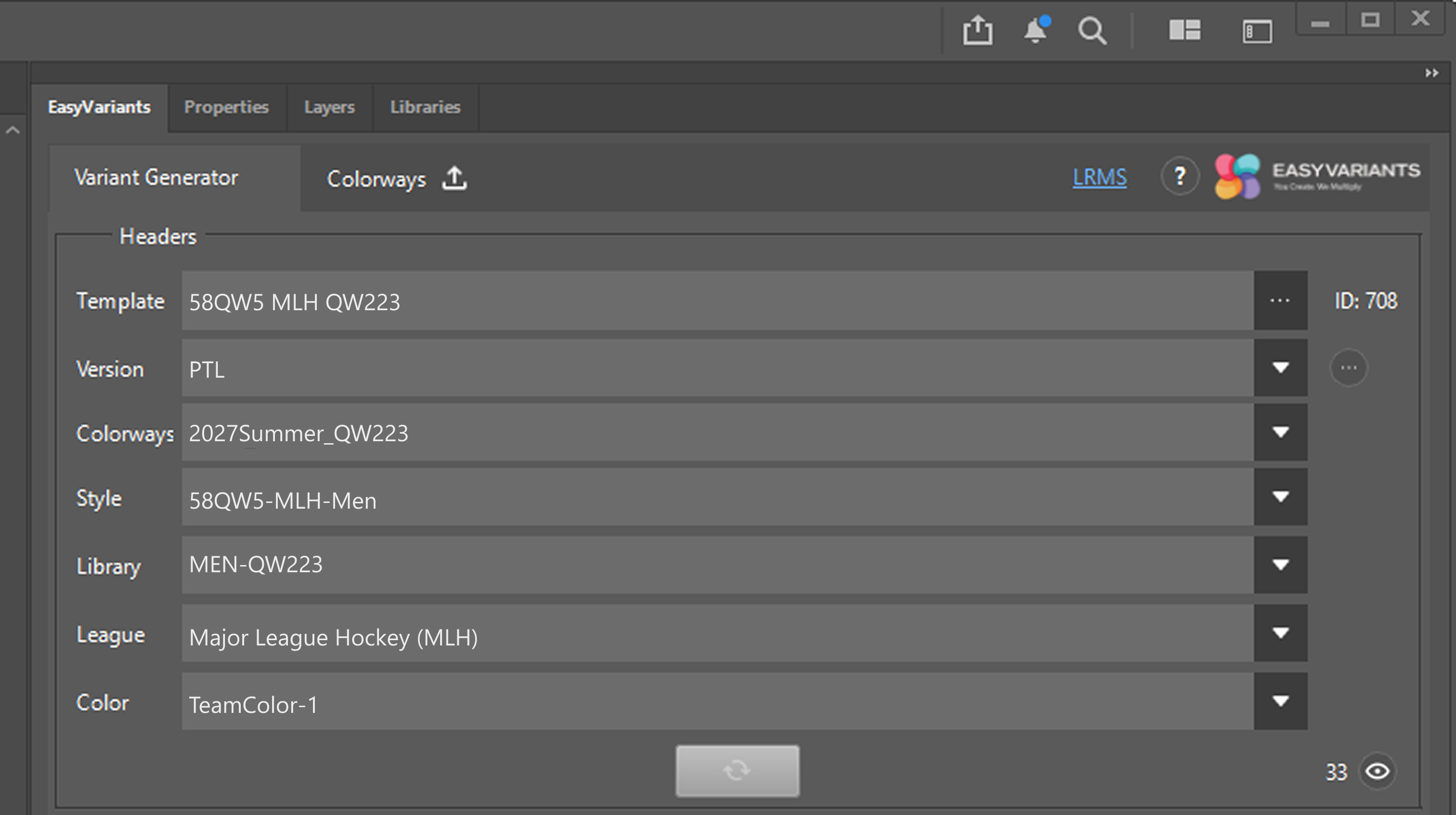This screenshot has height=815, width=1456.
Task: Toggle the eye visibility icon near 33
Action: coord(1378,771)
